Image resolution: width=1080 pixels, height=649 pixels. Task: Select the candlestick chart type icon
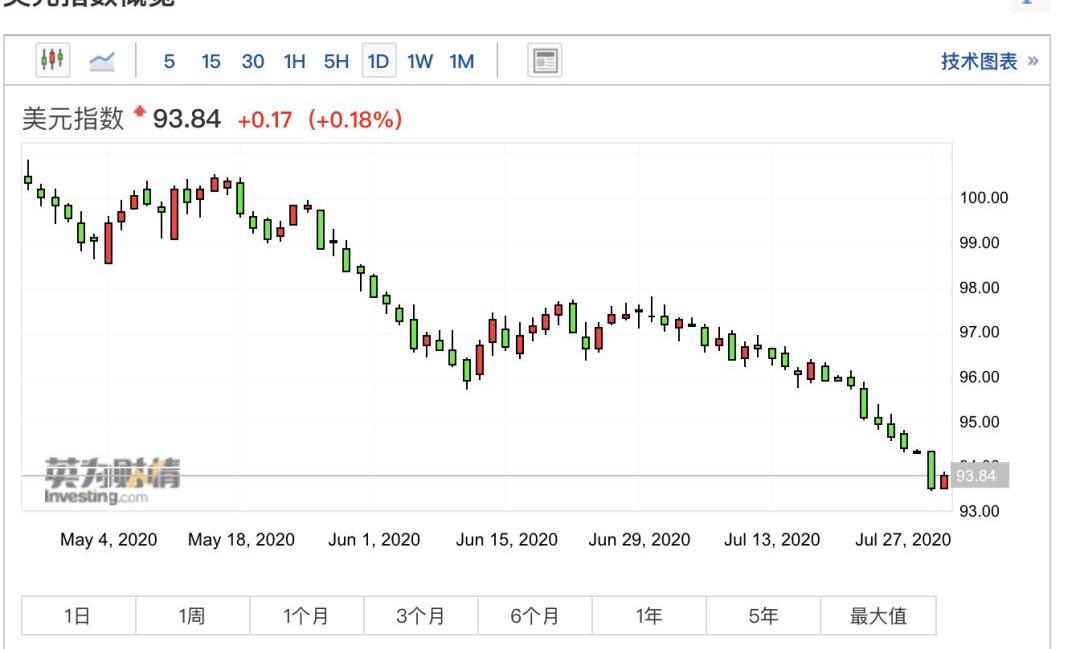click(x=53, y=61)
